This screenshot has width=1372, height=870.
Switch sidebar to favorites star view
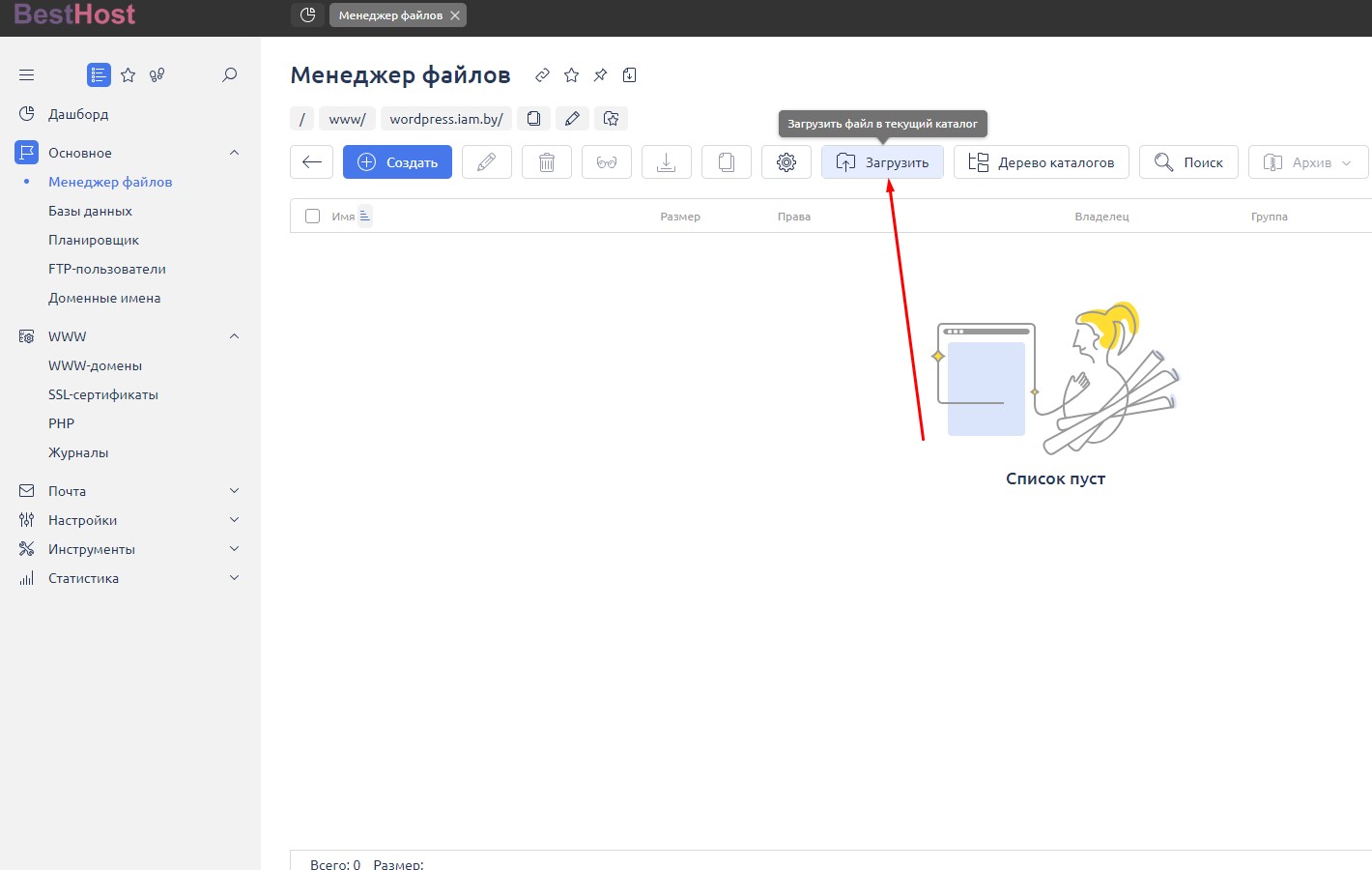128,74
